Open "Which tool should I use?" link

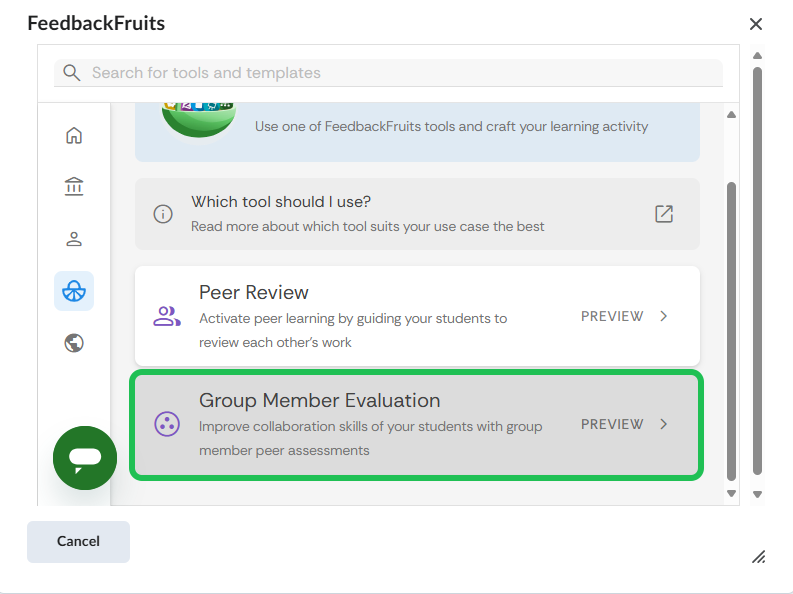click(281, 202)
